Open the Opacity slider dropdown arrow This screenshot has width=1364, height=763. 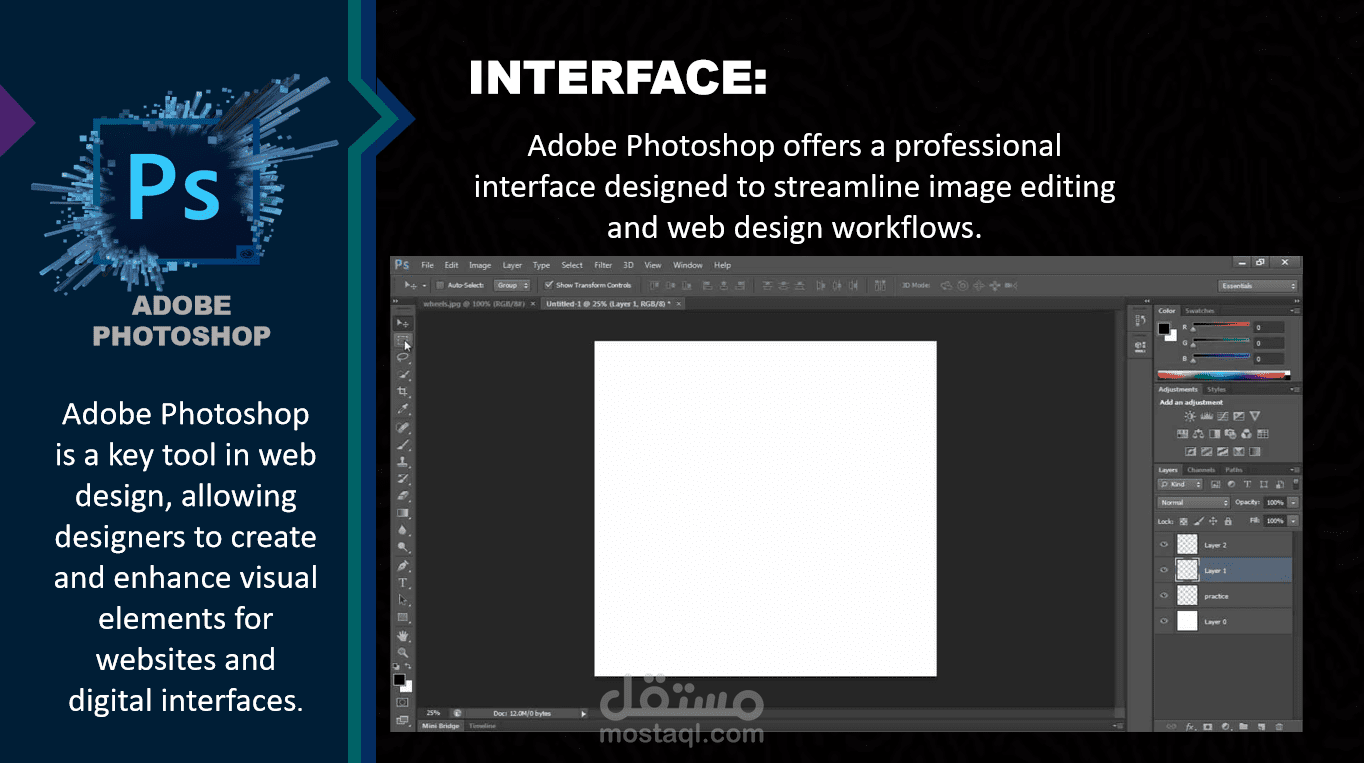1293,502
